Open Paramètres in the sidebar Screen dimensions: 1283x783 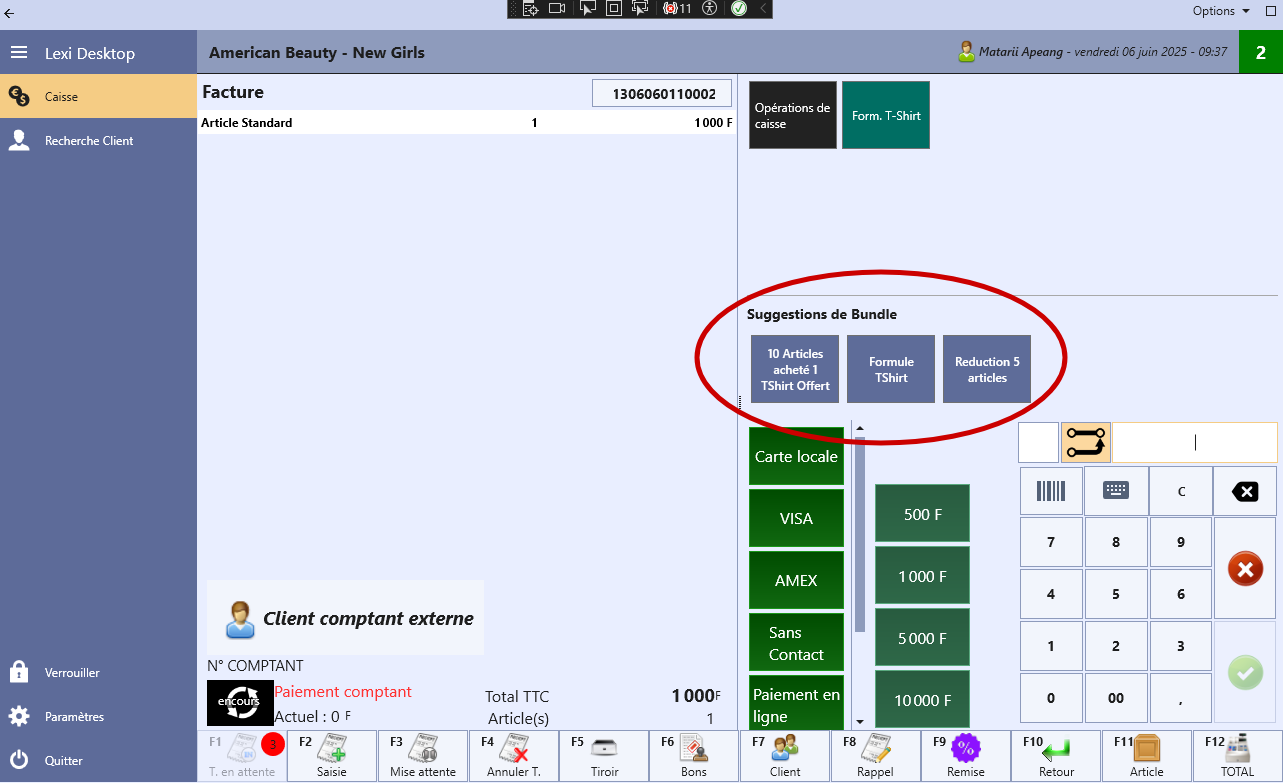(x=74, y=717)
